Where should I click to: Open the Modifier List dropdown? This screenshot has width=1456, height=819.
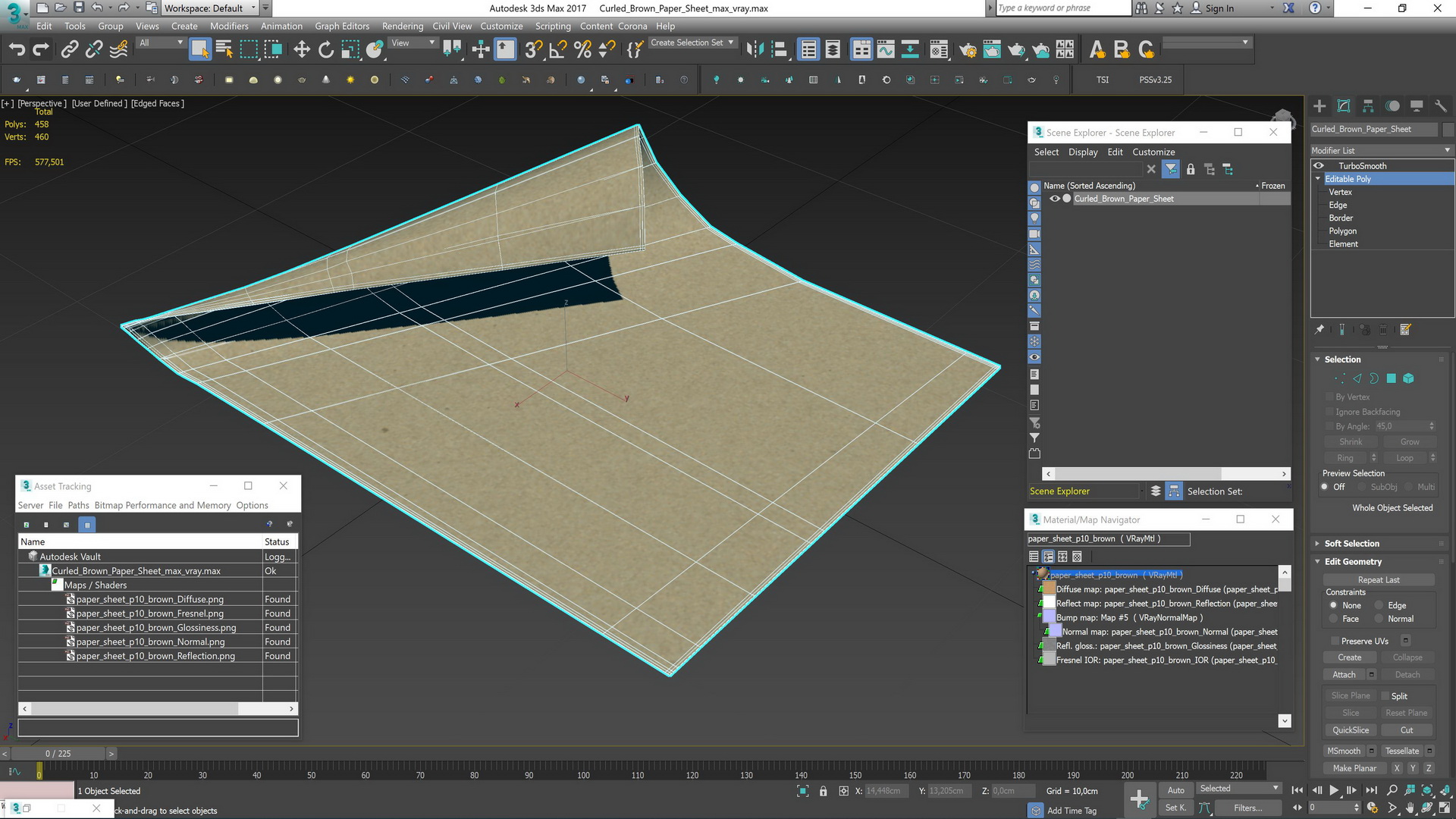tap(1381, 150)
